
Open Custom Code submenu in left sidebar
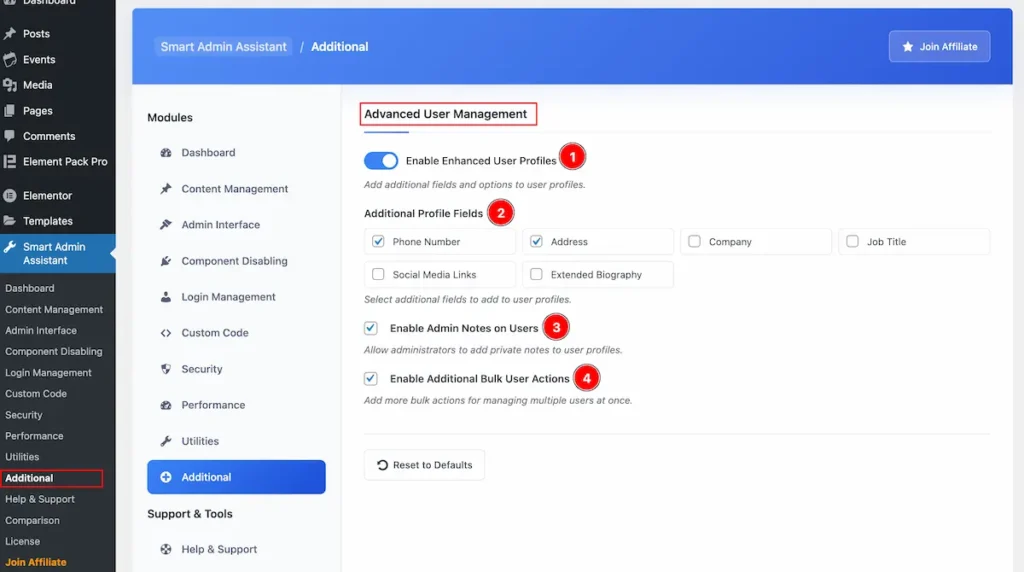point(36,394)
